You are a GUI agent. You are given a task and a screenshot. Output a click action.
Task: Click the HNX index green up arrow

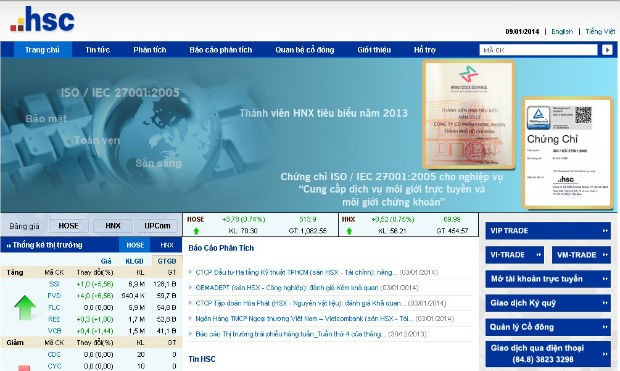click(349, 231)
